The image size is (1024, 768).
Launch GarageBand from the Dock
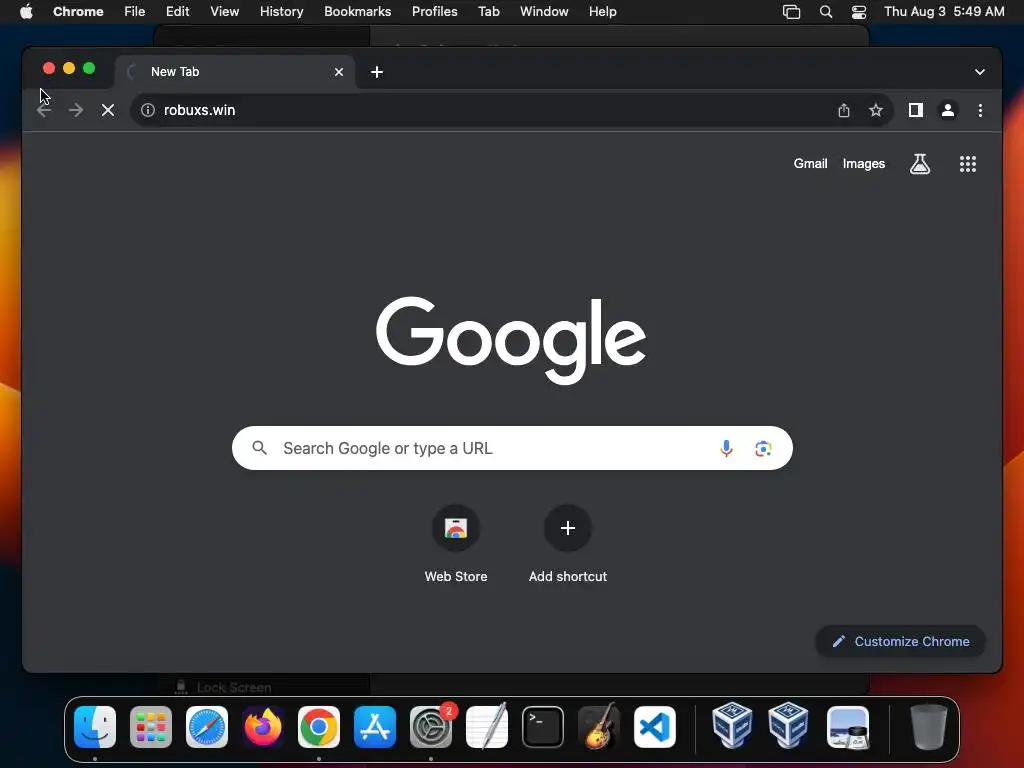(599, 726)
